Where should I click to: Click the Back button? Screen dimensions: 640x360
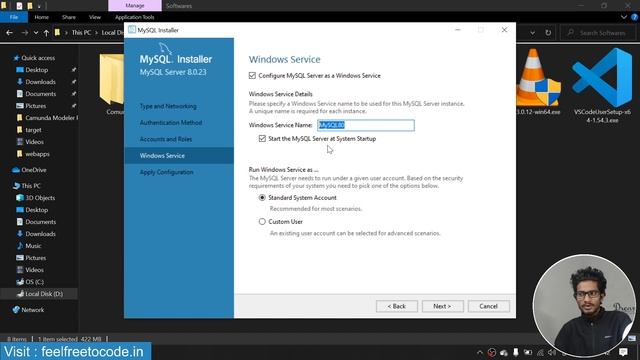(x=397, y=306)
